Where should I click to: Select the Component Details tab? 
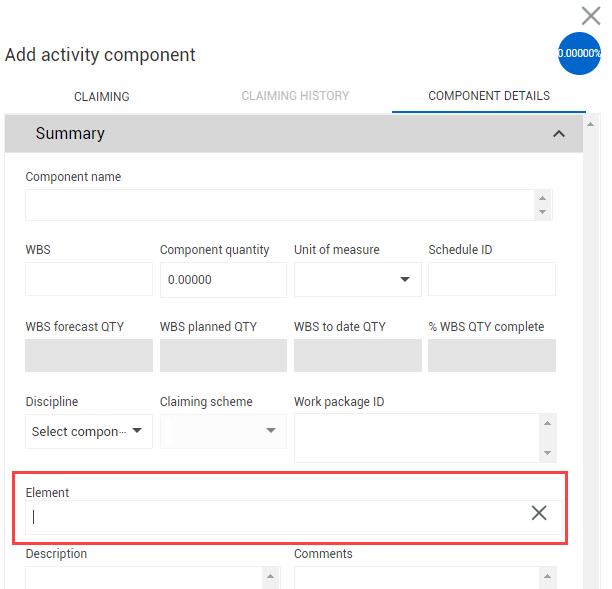coord(488,96)
